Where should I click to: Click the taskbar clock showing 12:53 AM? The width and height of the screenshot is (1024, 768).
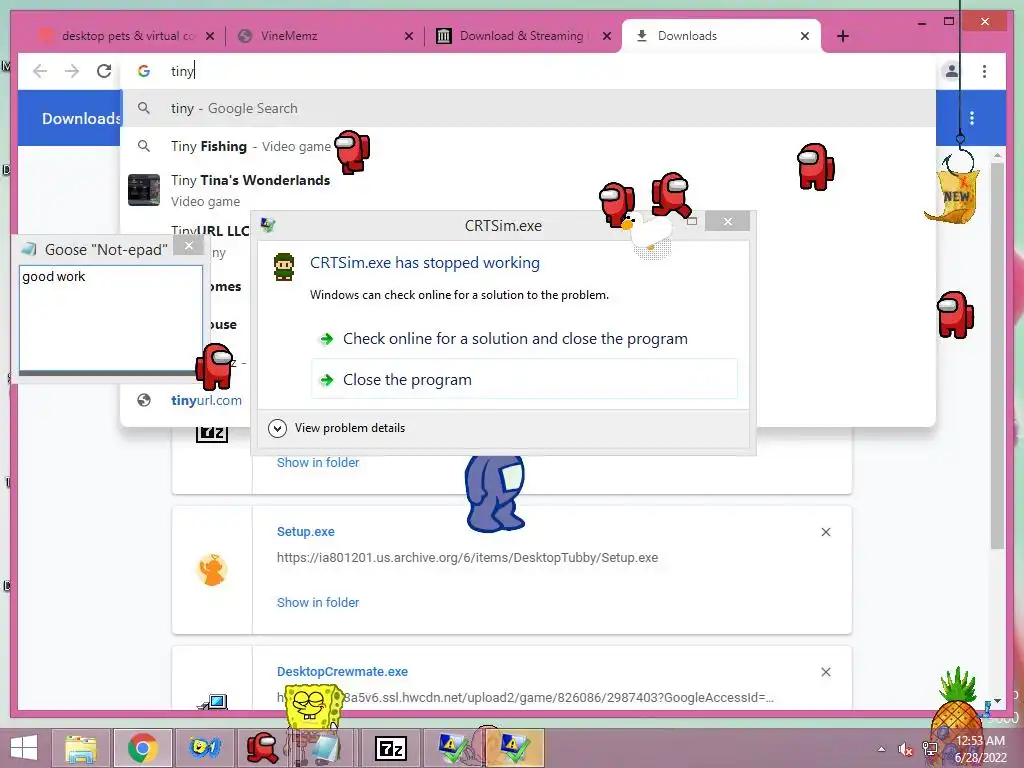point(980,748)
